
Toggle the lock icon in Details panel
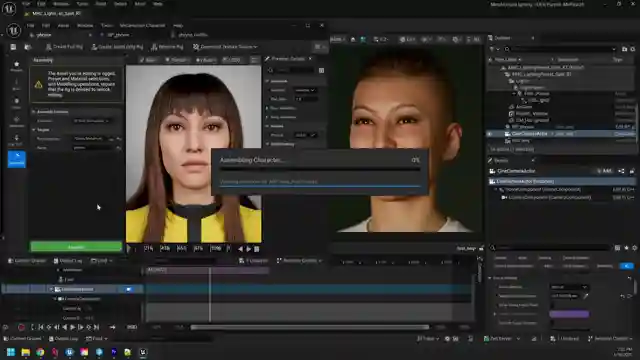click(x=632, y=171)
